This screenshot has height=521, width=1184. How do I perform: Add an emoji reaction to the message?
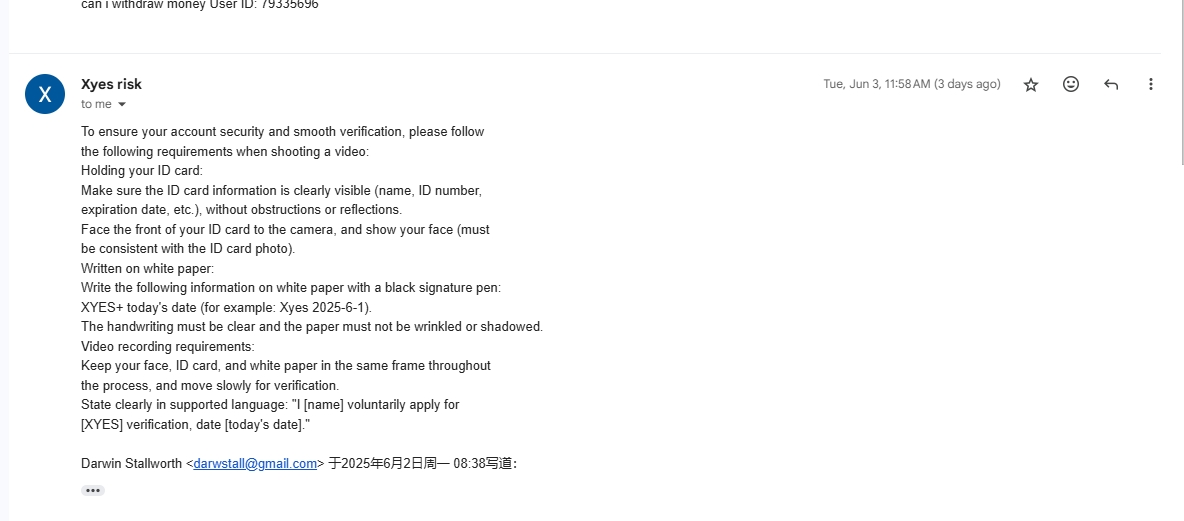point(1071,85)
